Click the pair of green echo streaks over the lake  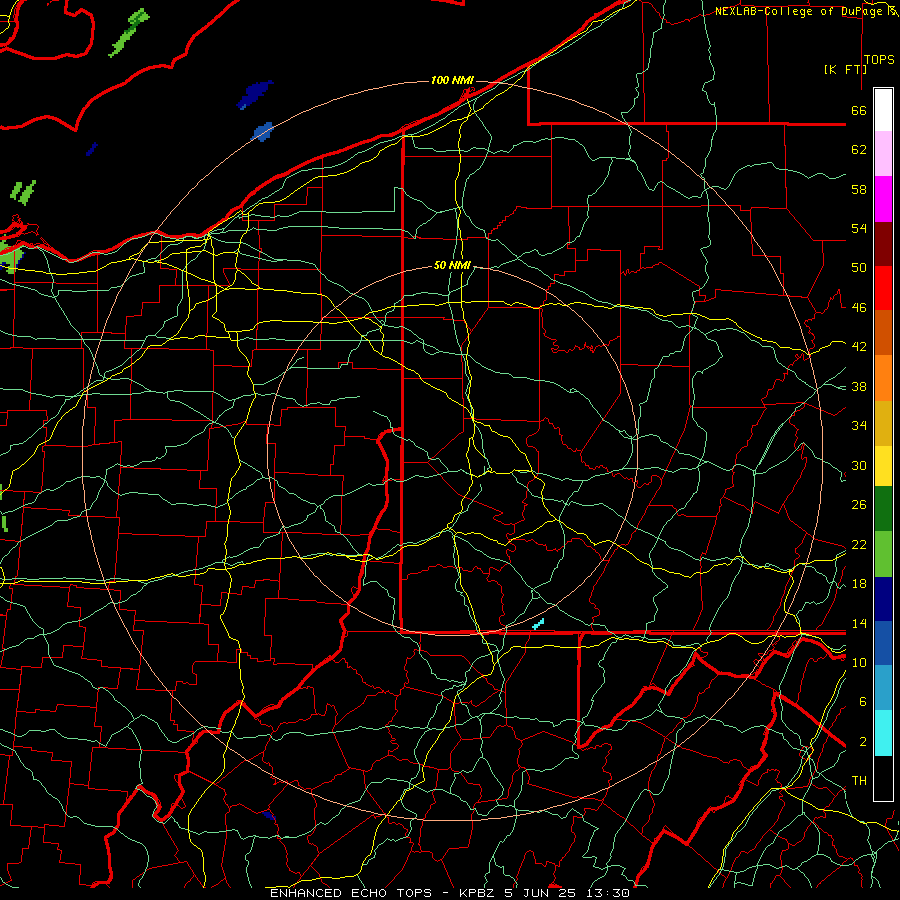[x=23, y=192]
